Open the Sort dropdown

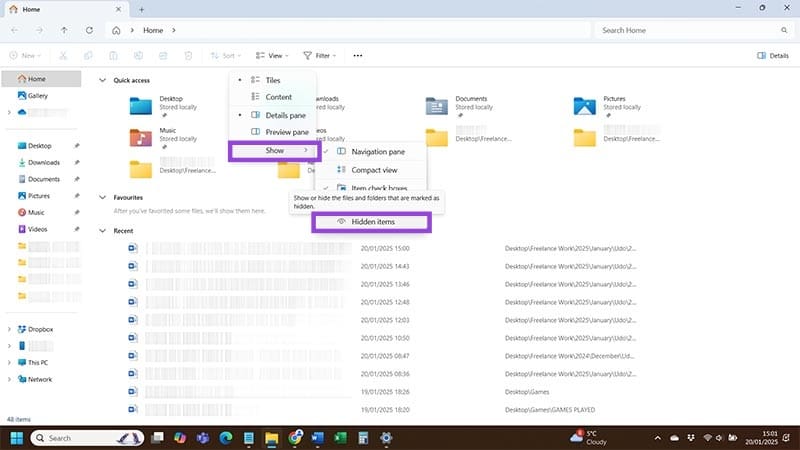(223, 56)
